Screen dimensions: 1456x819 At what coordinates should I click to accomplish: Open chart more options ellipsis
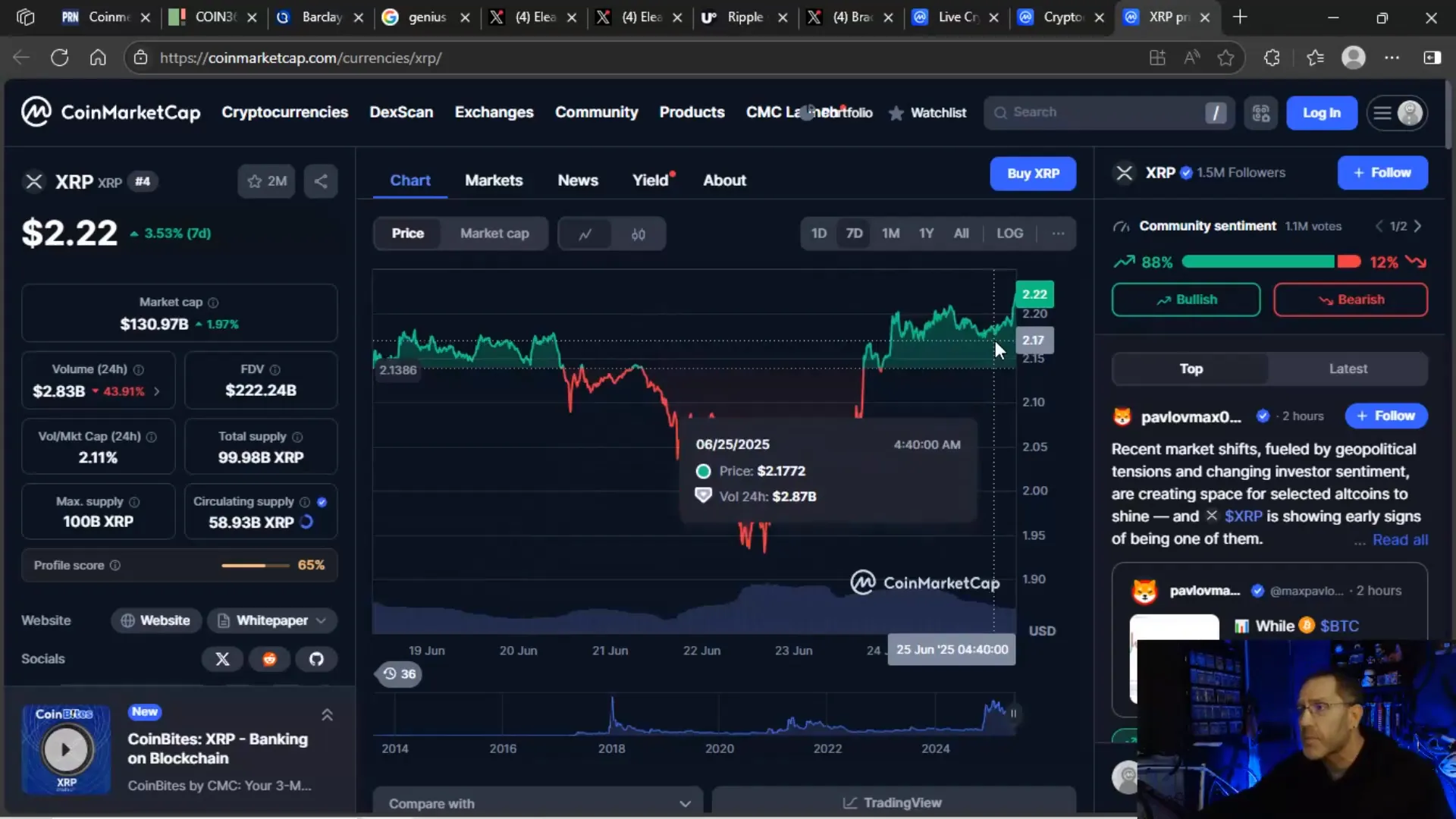pos(1058,234)
